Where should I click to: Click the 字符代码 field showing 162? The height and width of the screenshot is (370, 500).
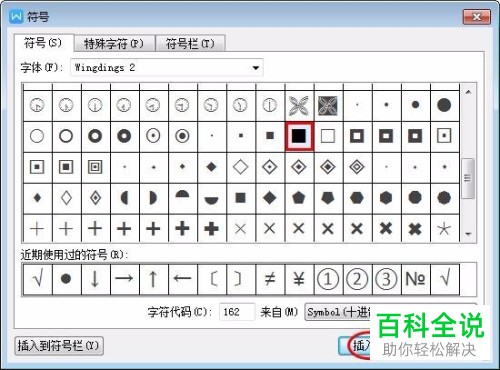tap(237, 312)
